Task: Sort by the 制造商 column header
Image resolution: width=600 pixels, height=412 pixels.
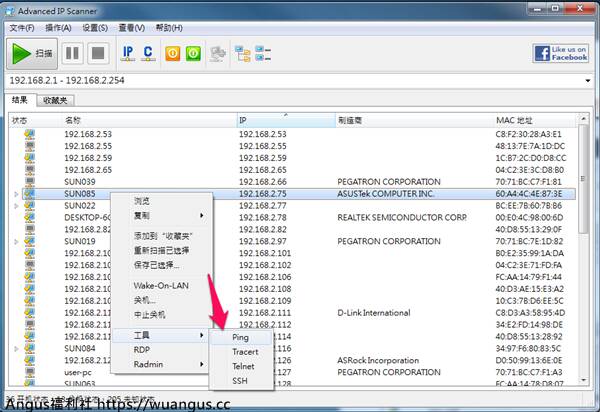Action: click(x=415, y=121)
